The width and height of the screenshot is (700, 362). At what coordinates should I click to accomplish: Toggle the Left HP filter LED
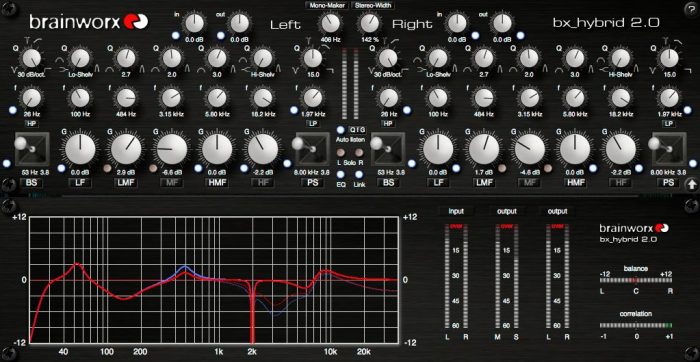point(12,110)
